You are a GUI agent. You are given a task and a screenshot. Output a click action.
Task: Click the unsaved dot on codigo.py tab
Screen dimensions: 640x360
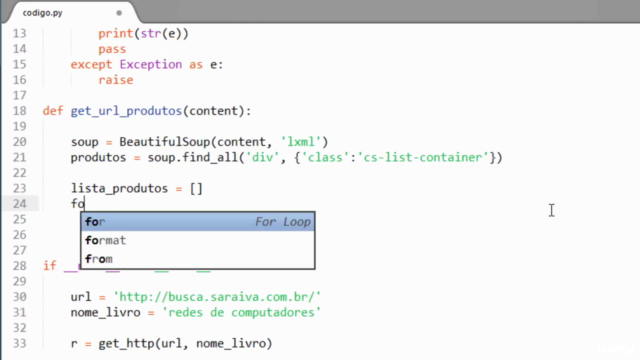pos(119,13)
